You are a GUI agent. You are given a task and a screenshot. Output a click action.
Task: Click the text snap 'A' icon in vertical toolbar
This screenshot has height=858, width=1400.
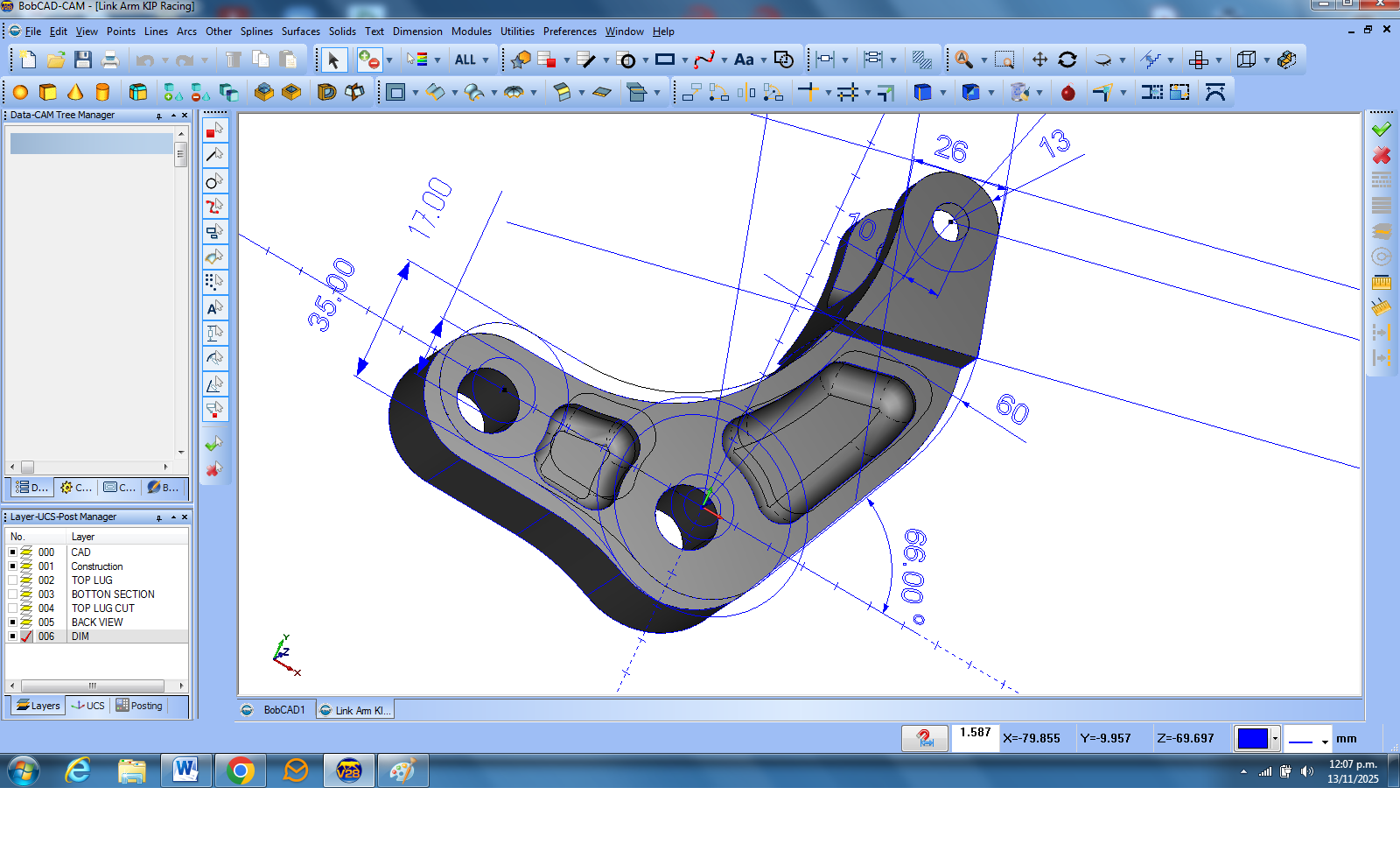(x=214, y=308)
